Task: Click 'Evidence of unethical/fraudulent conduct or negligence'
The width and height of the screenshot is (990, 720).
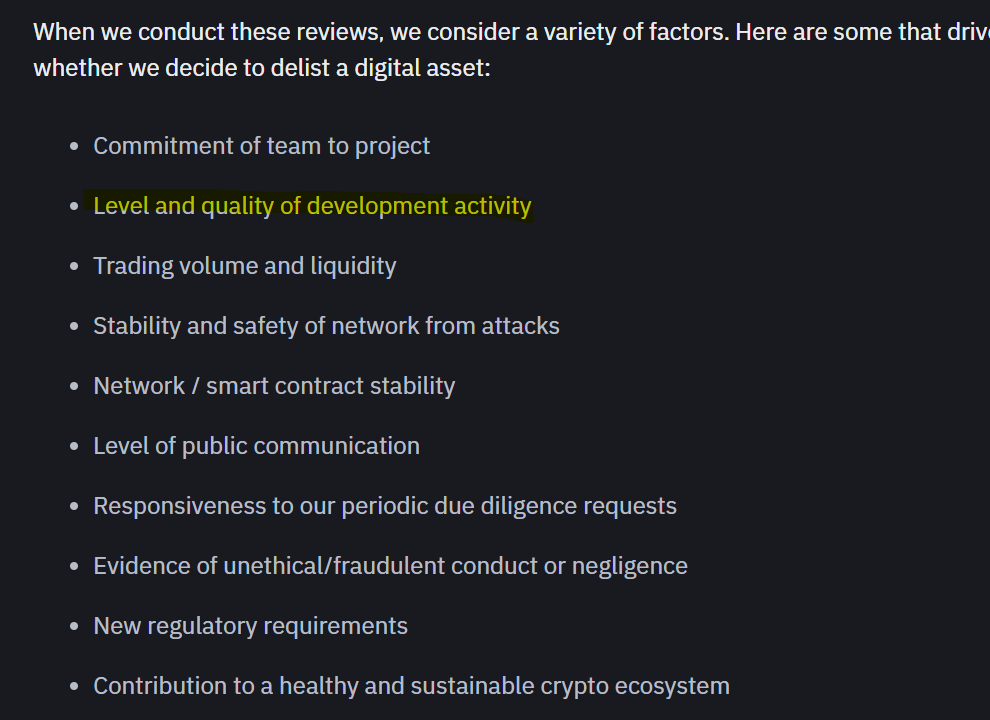Action: 390,566
